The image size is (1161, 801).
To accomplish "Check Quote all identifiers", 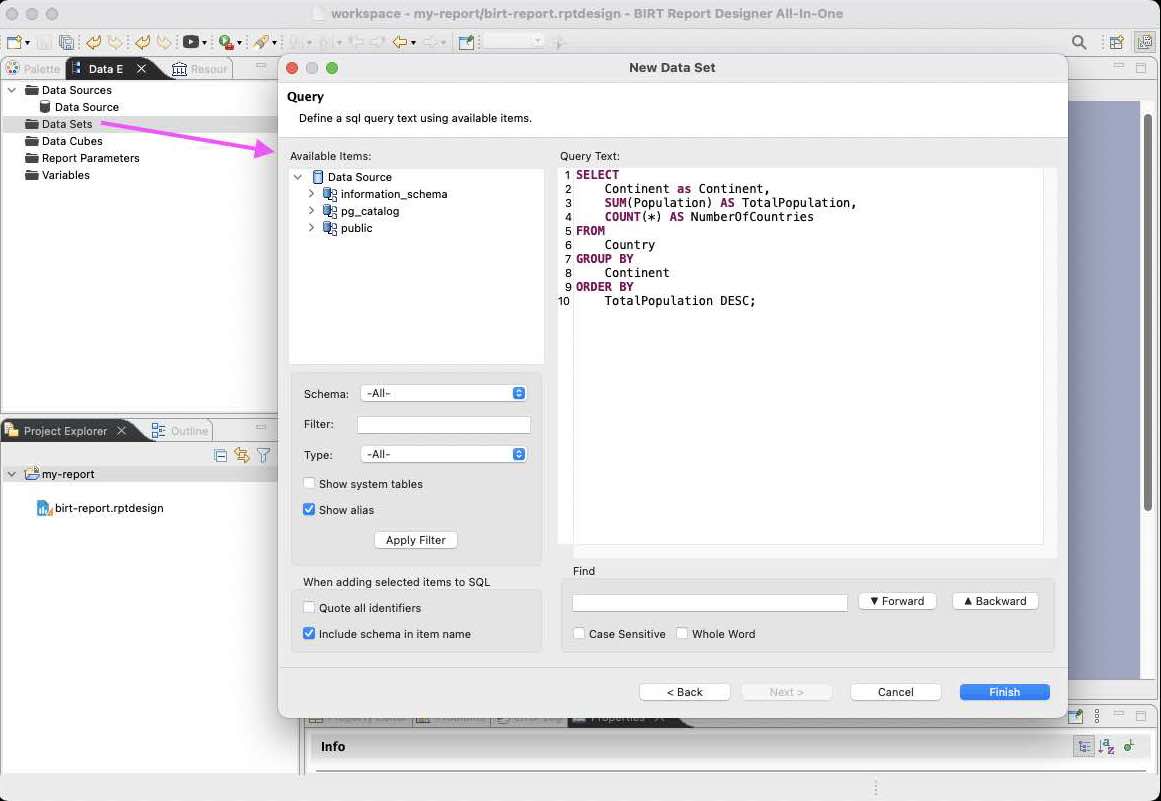I will [310, 608].
